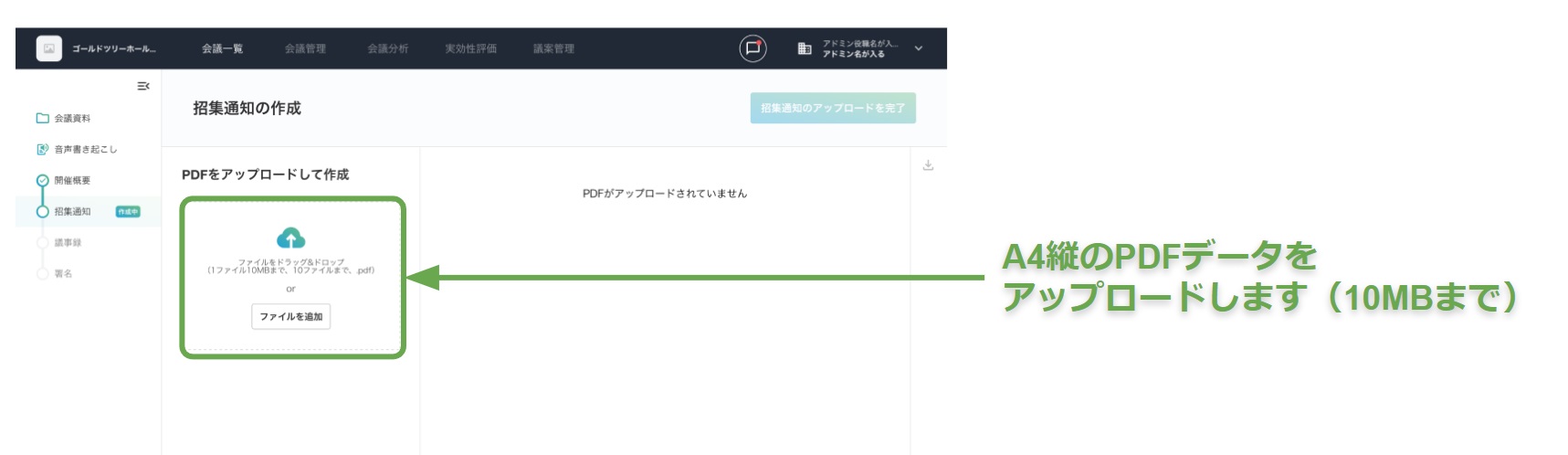Click the PDF download icon
Screen dimensions: 1568x455
[928, 165]
